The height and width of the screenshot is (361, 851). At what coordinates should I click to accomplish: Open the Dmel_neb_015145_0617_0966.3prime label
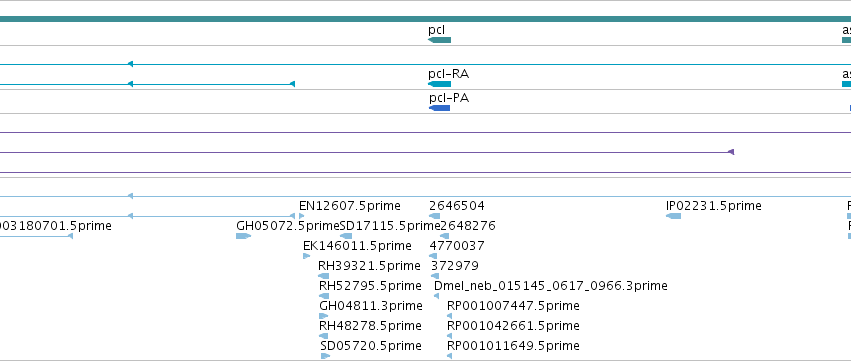[550, 286]
